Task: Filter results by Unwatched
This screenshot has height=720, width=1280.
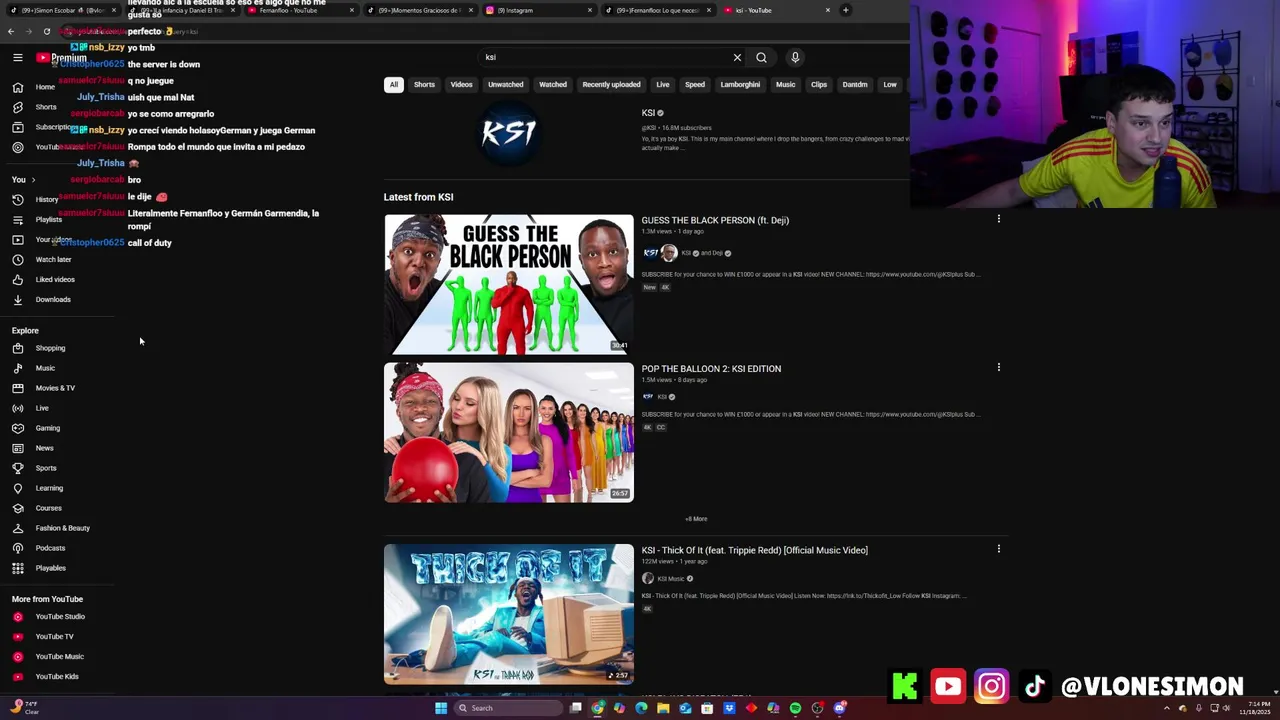Action: tap(505, 85)
